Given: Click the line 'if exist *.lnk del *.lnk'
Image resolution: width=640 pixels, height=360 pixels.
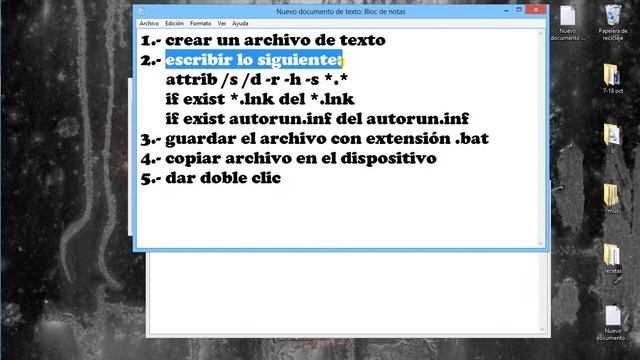Looking at the screenshot, I should pyautogui.click(x=260, y=99).
